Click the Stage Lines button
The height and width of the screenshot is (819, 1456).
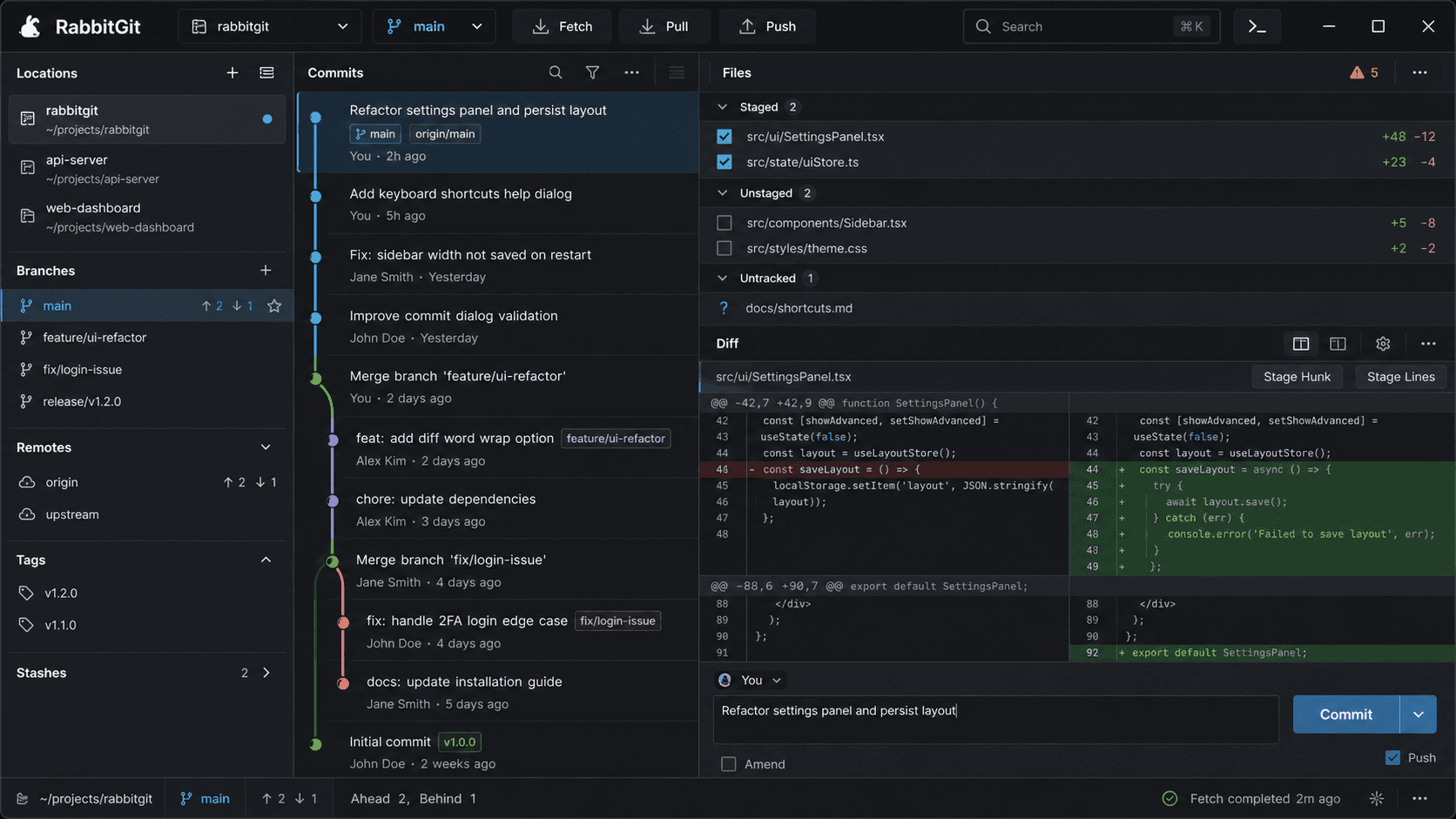[x=1400, y=377]
